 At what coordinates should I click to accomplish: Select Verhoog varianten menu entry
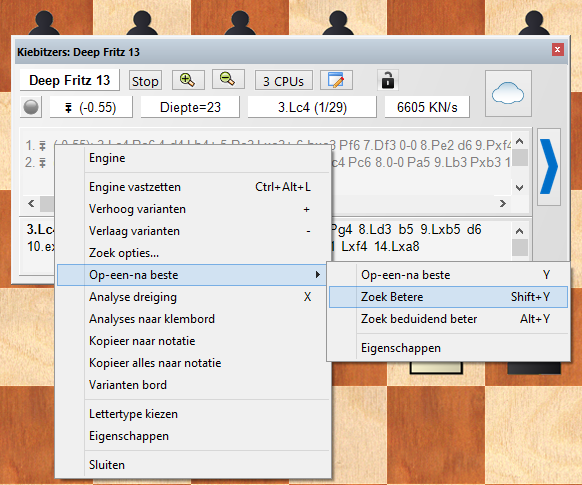click(193, 209)
